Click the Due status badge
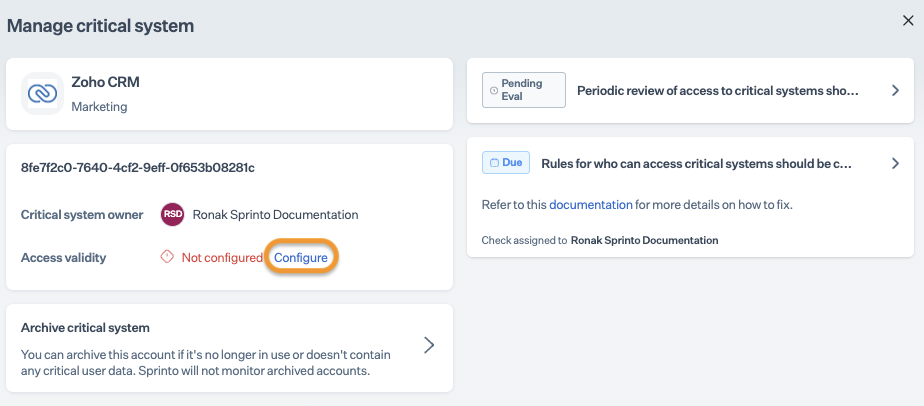924x406 pixels. click(506, 163)
